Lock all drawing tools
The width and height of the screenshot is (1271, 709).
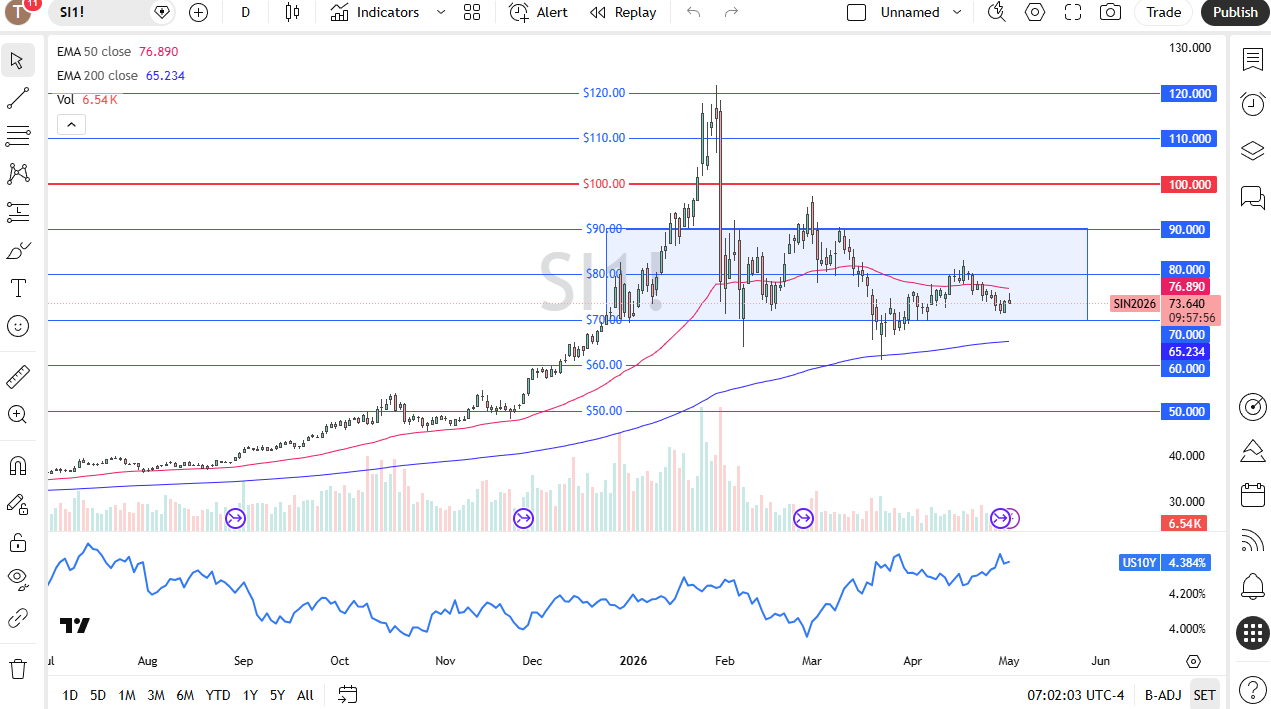click(18, 542)
